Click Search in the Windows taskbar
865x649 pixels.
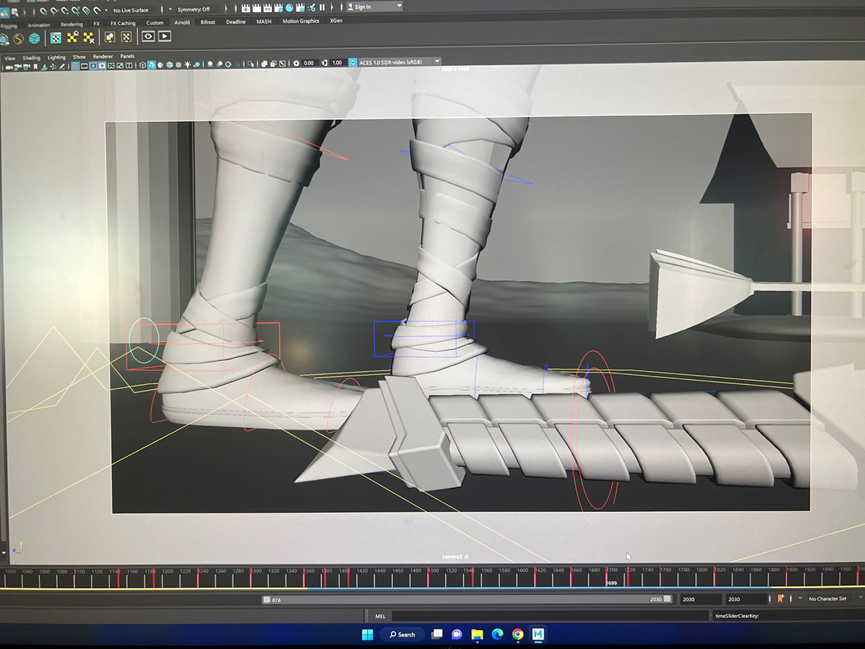tap(402, 635)
